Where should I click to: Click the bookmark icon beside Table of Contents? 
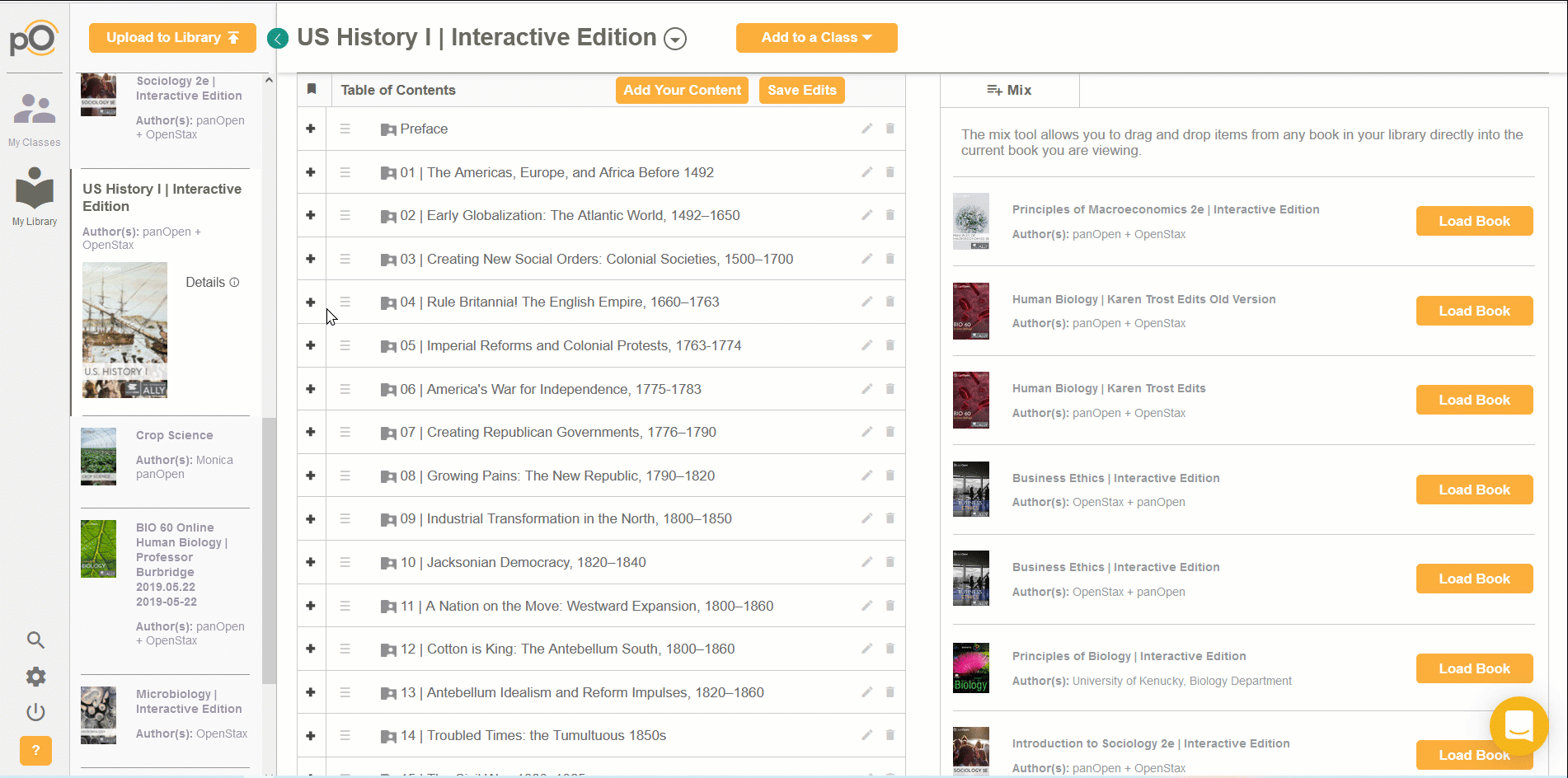coord(312,89)
